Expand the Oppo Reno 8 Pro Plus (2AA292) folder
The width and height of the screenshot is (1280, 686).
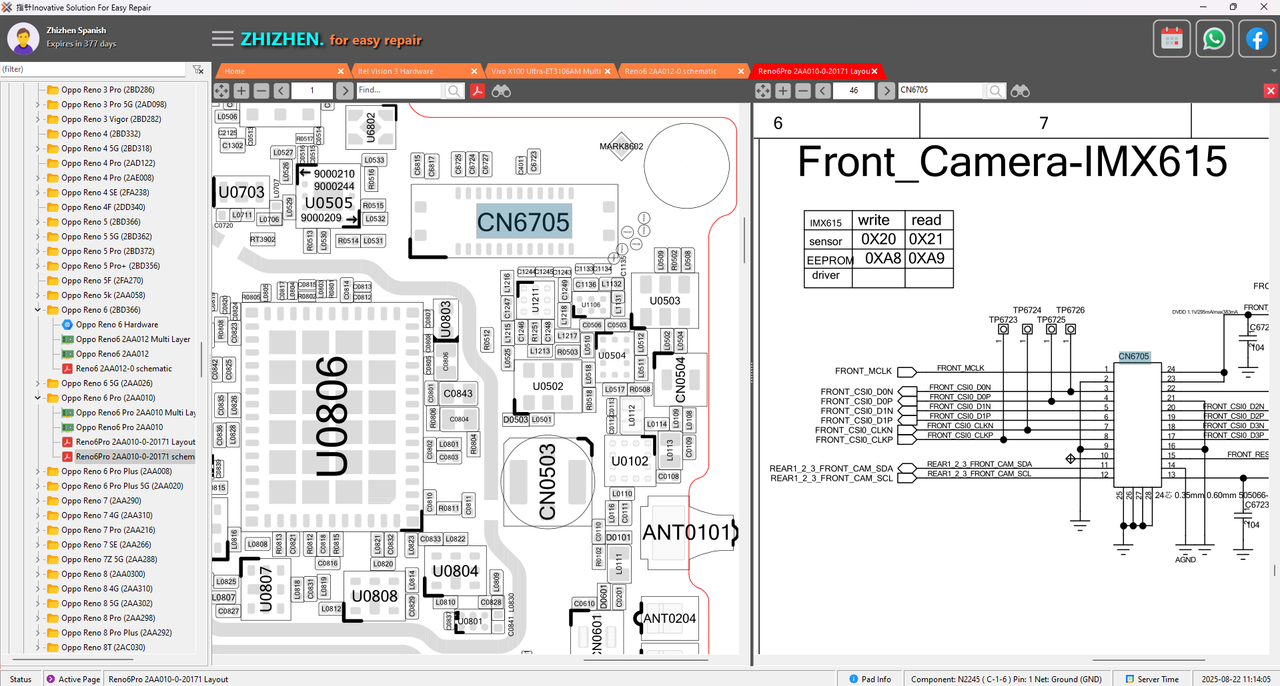click(39, 633)
